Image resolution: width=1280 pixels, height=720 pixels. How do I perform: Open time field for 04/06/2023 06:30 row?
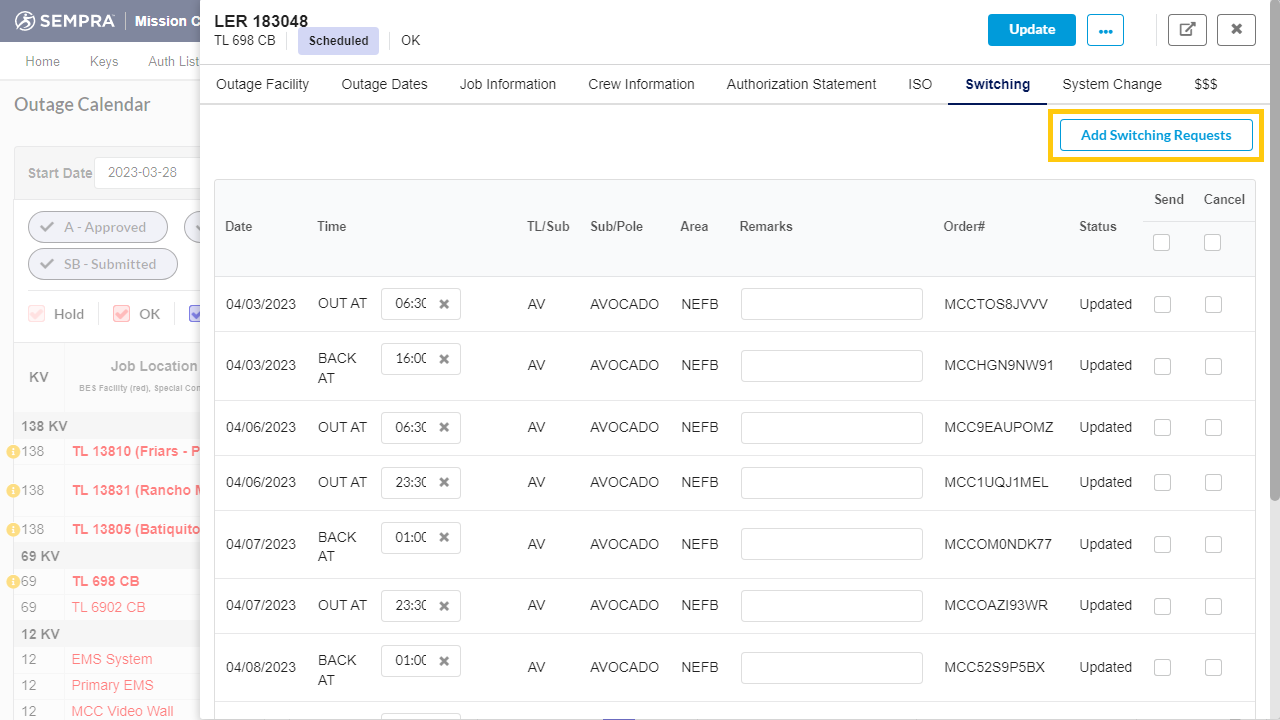[410, 427]
